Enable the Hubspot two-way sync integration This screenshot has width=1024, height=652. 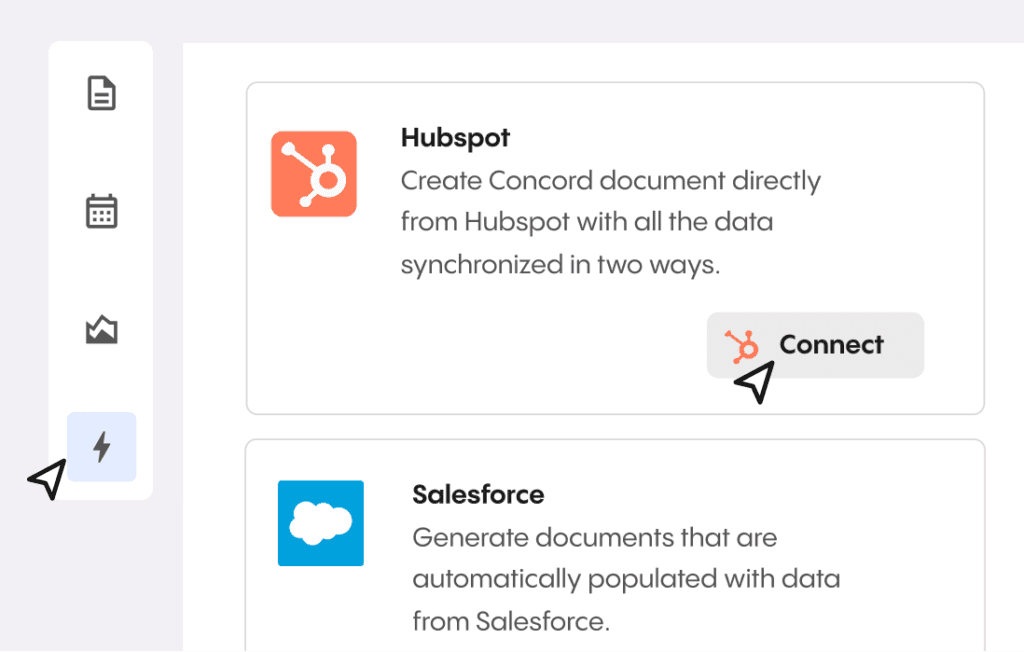click(x=815, y=344)
